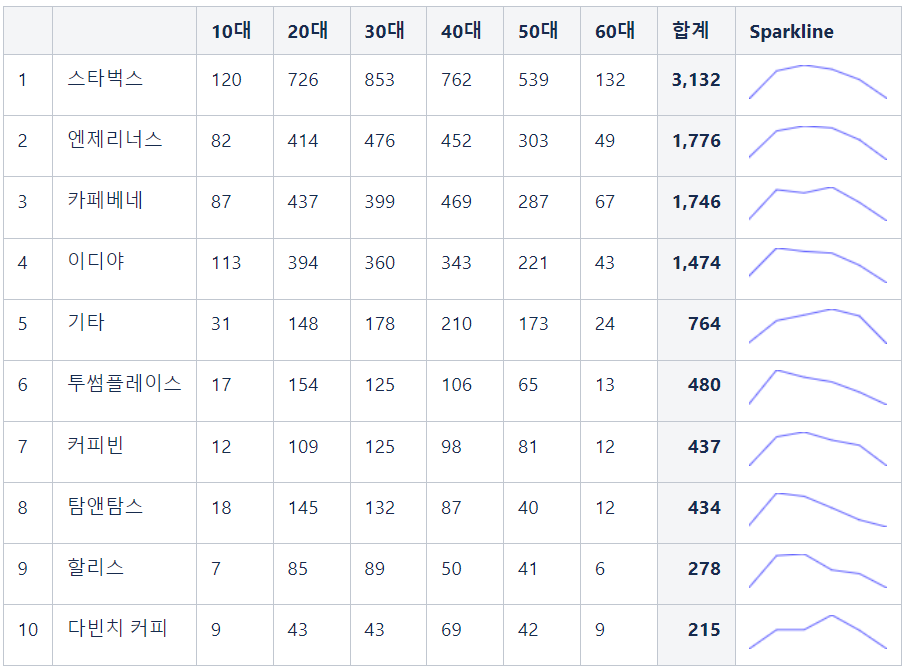Click the 카페베네 sparkline chart
This screenshot has height=672, width=908.
(818, 204)
